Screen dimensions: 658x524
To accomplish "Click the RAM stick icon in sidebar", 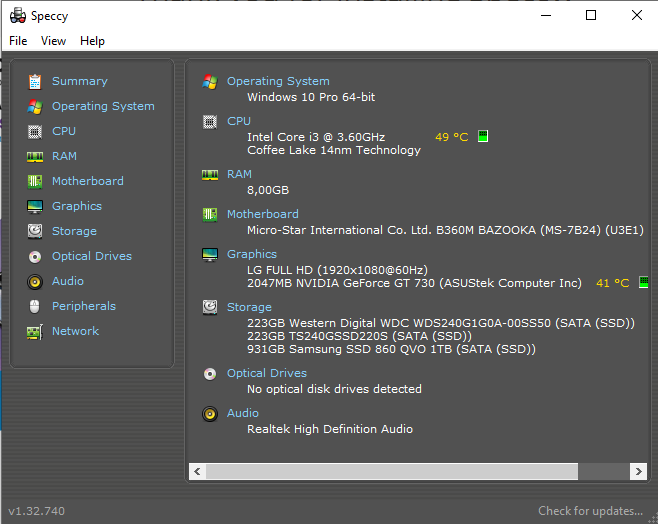I will pyautogui.click(x=35, y=157).
